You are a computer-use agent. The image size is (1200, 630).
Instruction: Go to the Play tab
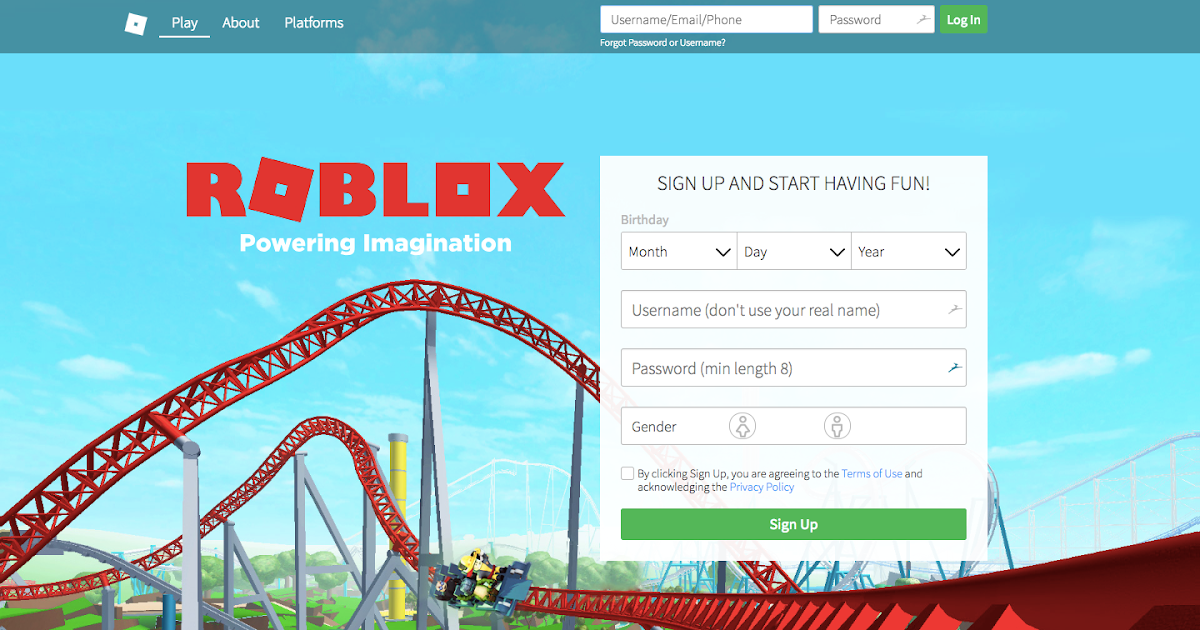point(184,22)
